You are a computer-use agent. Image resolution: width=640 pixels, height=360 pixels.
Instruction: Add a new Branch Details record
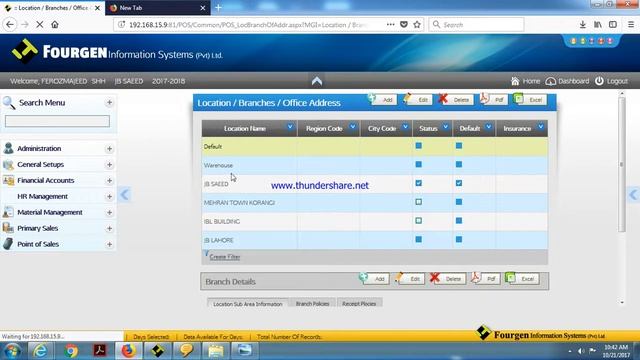374,279
